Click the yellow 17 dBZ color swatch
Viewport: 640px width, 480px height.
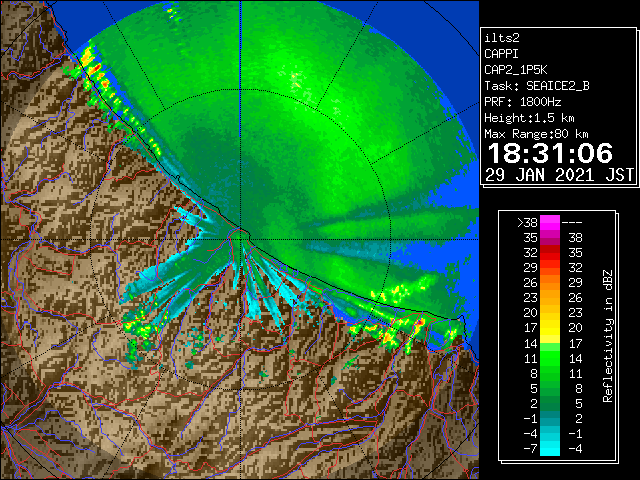550,328
